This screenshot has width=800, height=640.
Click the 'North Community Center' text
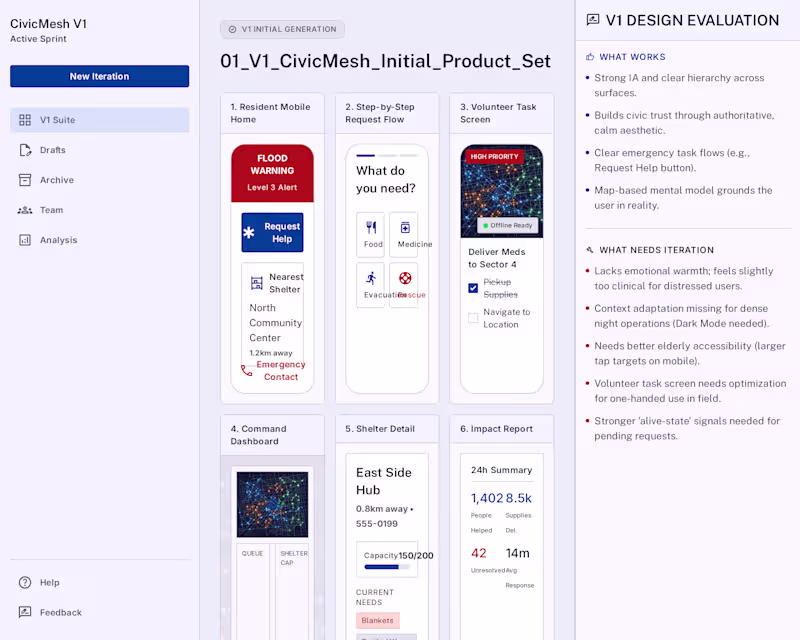[x=276, y=323]
